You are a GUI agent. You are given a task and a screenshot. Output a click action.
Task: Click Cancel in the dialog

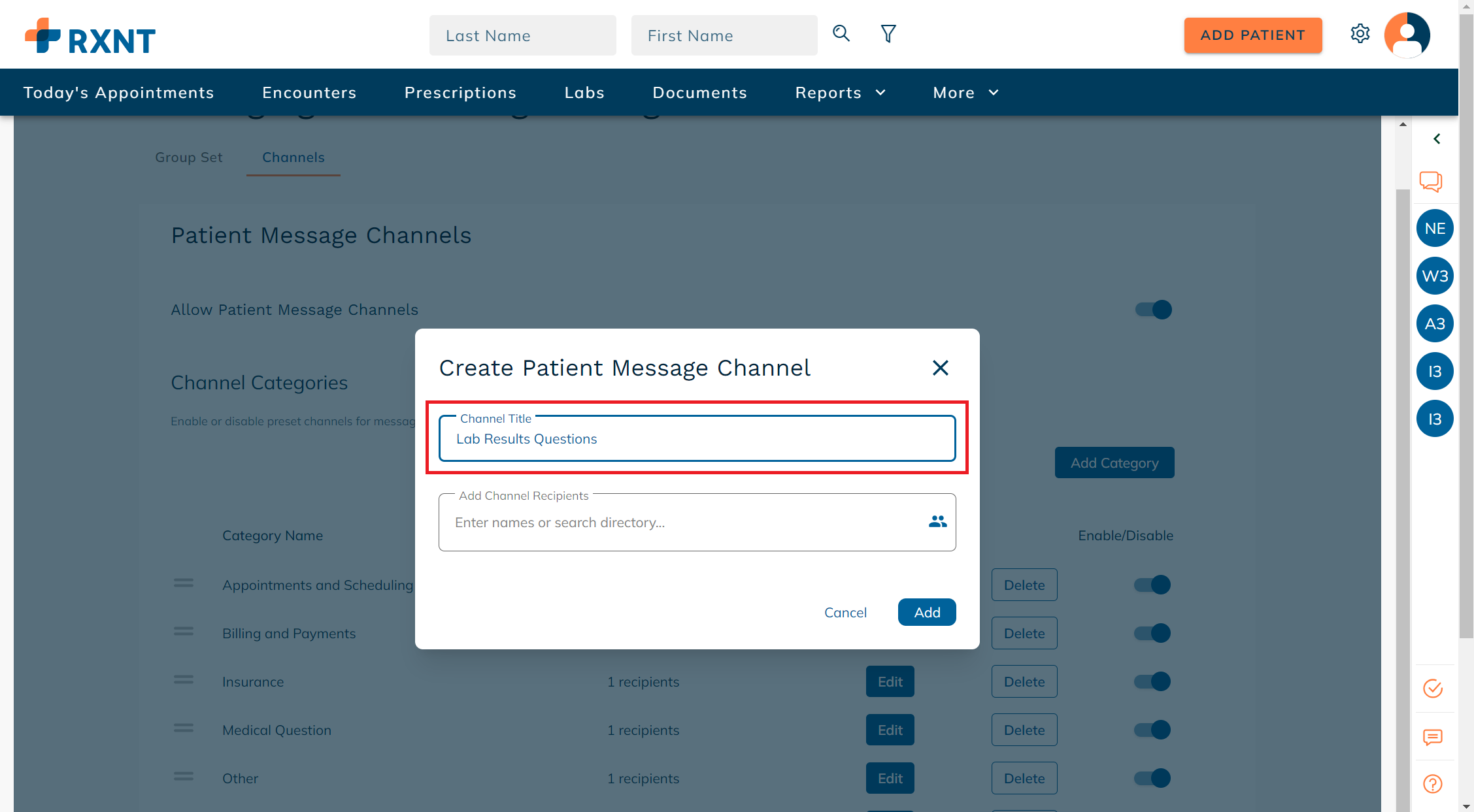[845, 612]
